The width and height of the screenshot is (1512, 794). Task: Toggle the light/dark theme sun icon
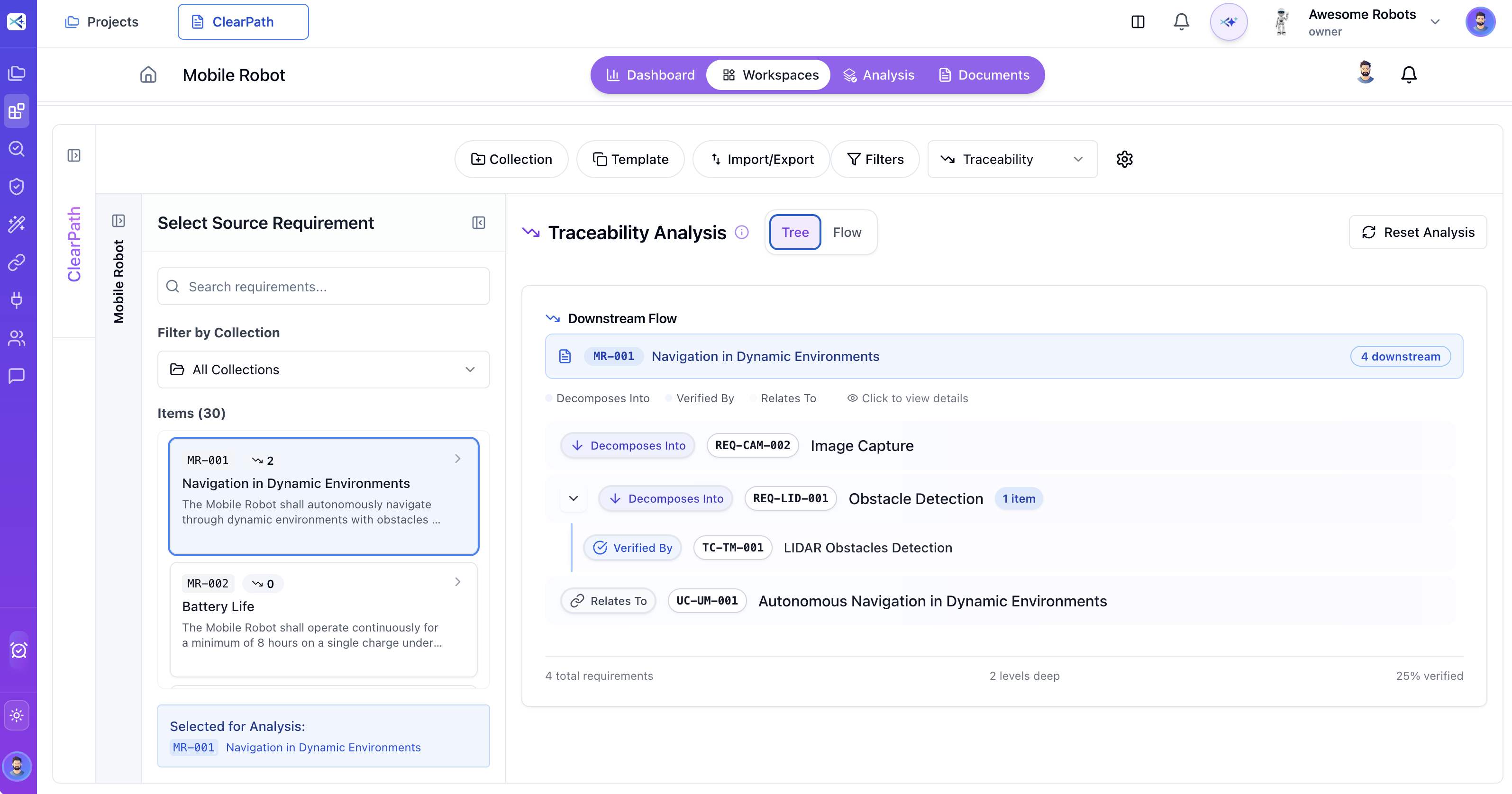[17, 715]
